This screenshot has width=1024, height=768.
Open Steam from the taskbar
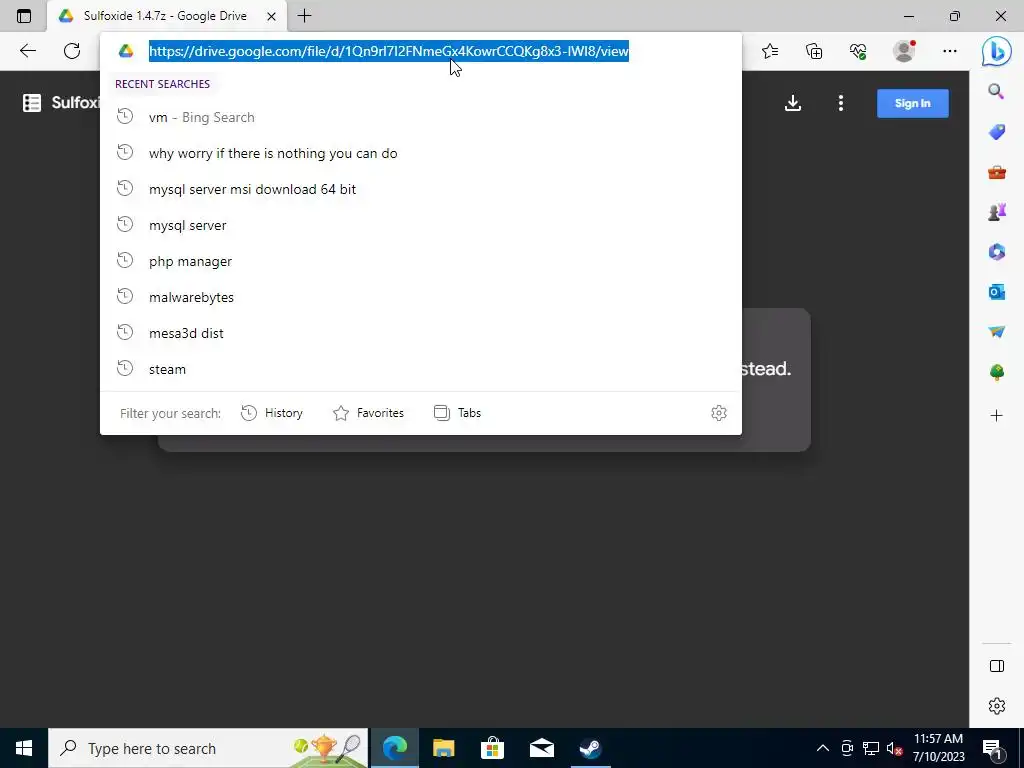point(590,748)
